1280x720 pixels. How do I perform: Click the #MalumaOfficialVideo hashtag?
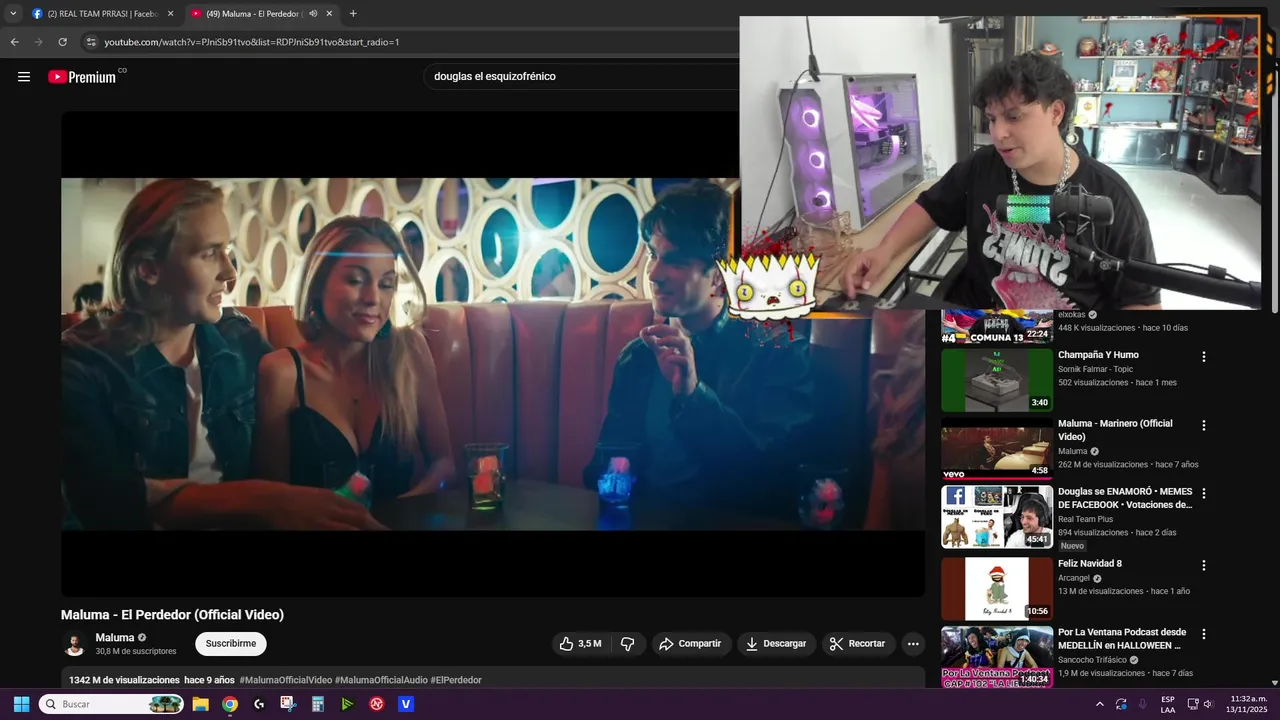click(286, 680)
